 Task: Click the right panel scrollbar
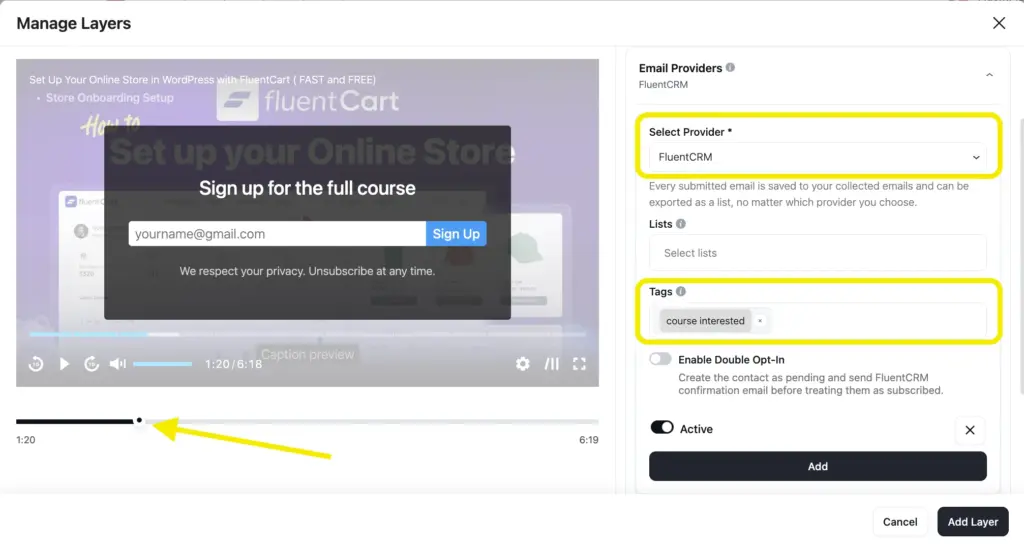(1021, 255)
